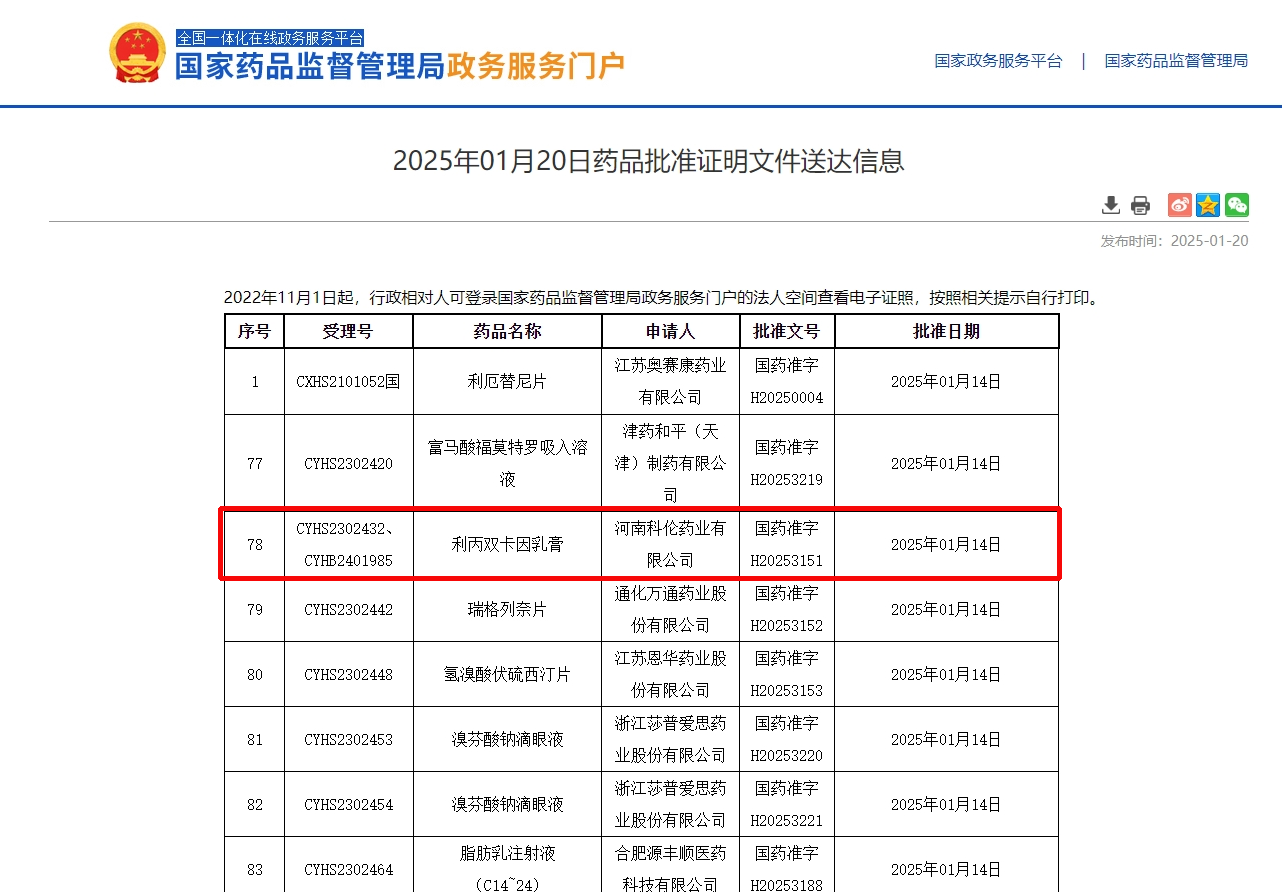Screen dimensions: 1282x892
Task: Select cell CYHS2302454
Action: (x=348, y=805)
